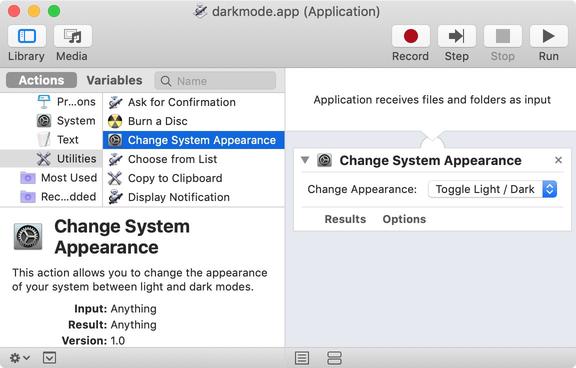Switch to the Actions tab
This screenshot has height=368, width=576.
coord(42,80)
